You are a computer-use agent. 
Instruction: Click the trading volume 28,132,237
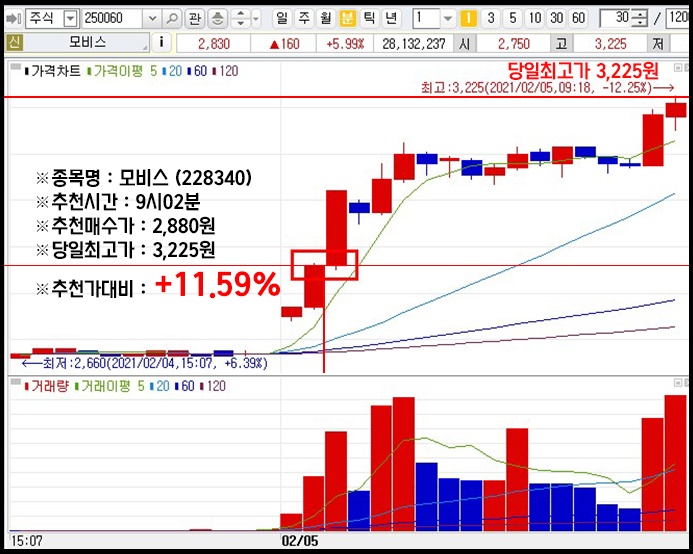pos(414,44)
